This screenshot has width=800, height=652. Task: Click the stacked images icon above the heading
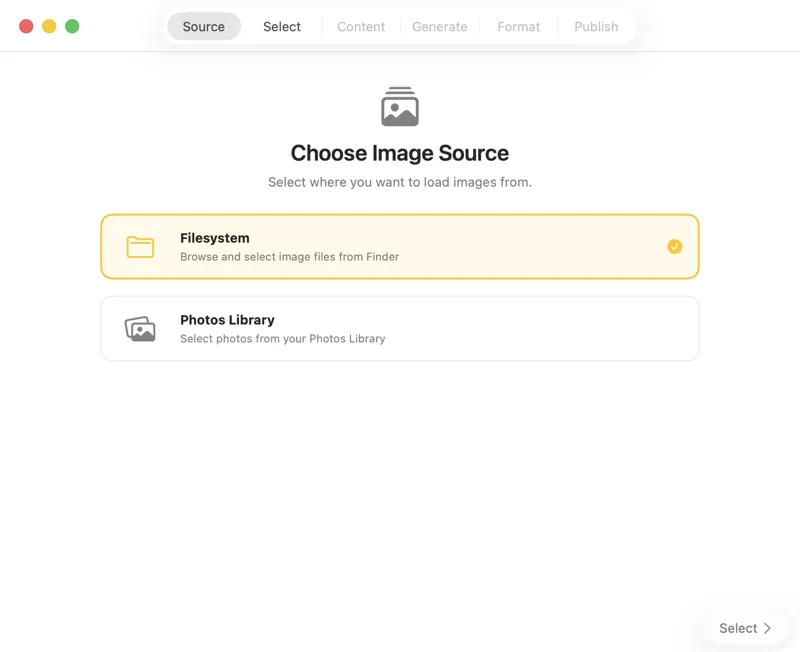tap(400, 107)
